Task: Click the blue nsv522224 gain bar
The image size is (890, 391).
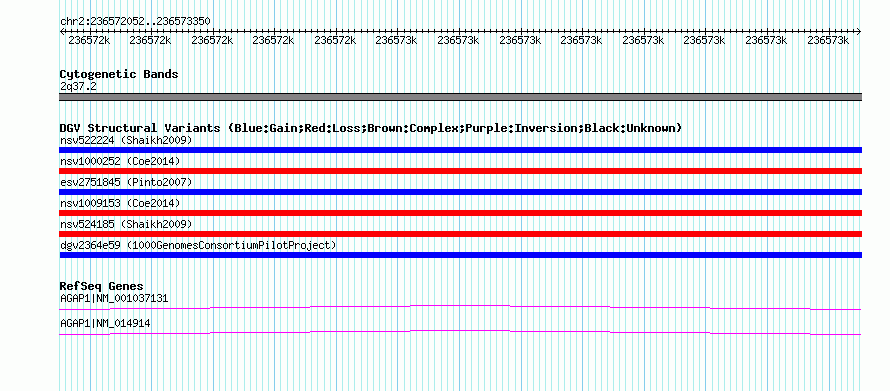Action: click(x=460, y=150)
